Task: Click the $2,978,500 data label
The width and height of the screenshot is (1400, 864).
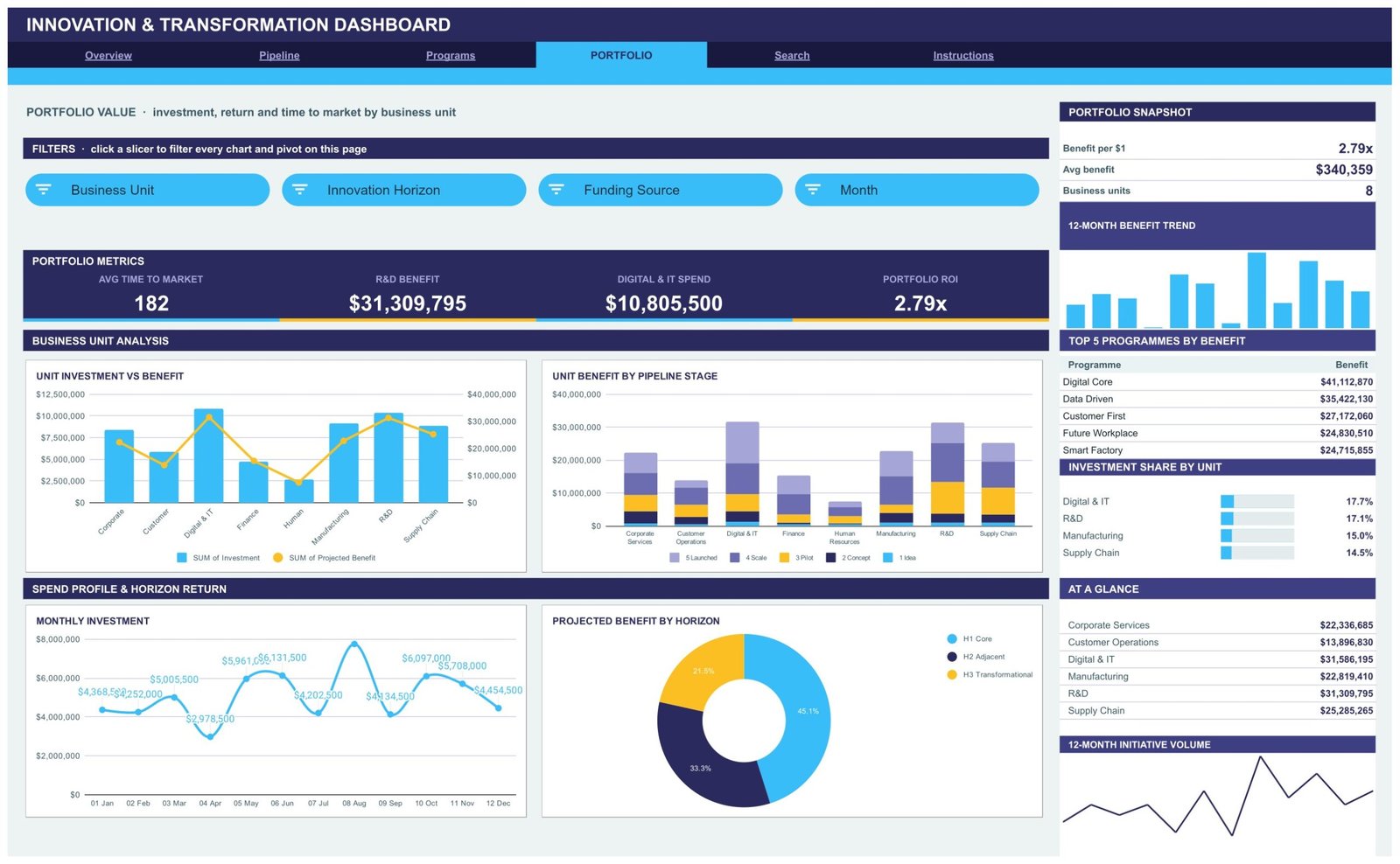Action: tap(210, 719)
